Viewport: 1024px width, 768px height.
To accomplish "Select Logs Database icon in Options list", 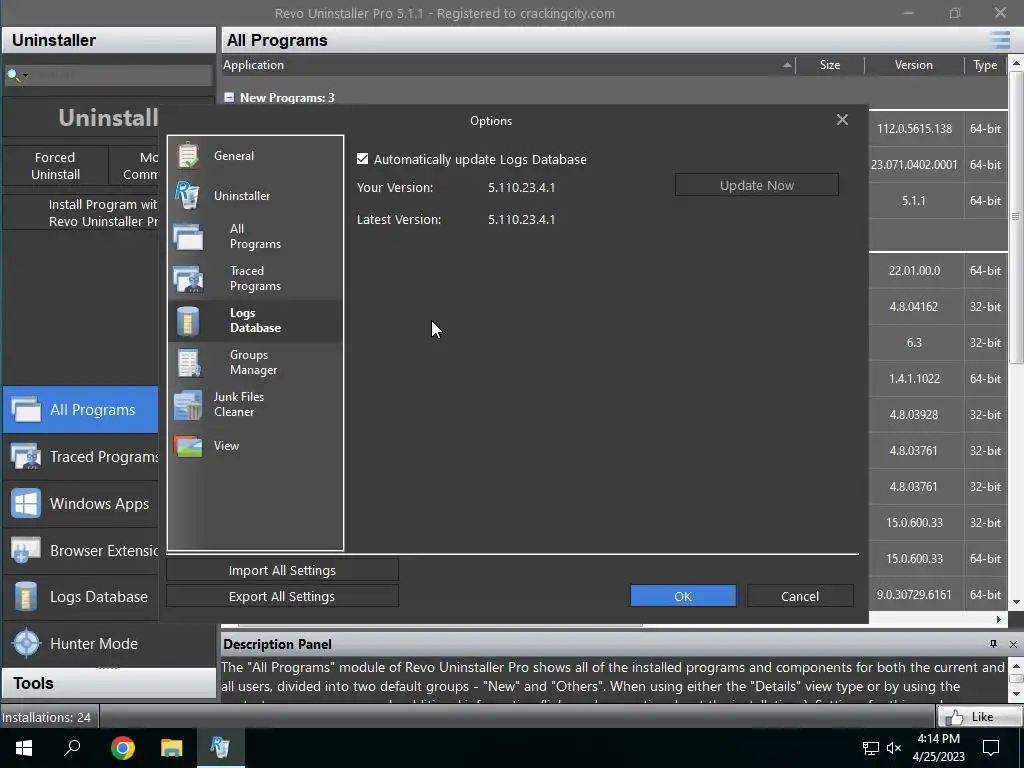I will [188, 321].
